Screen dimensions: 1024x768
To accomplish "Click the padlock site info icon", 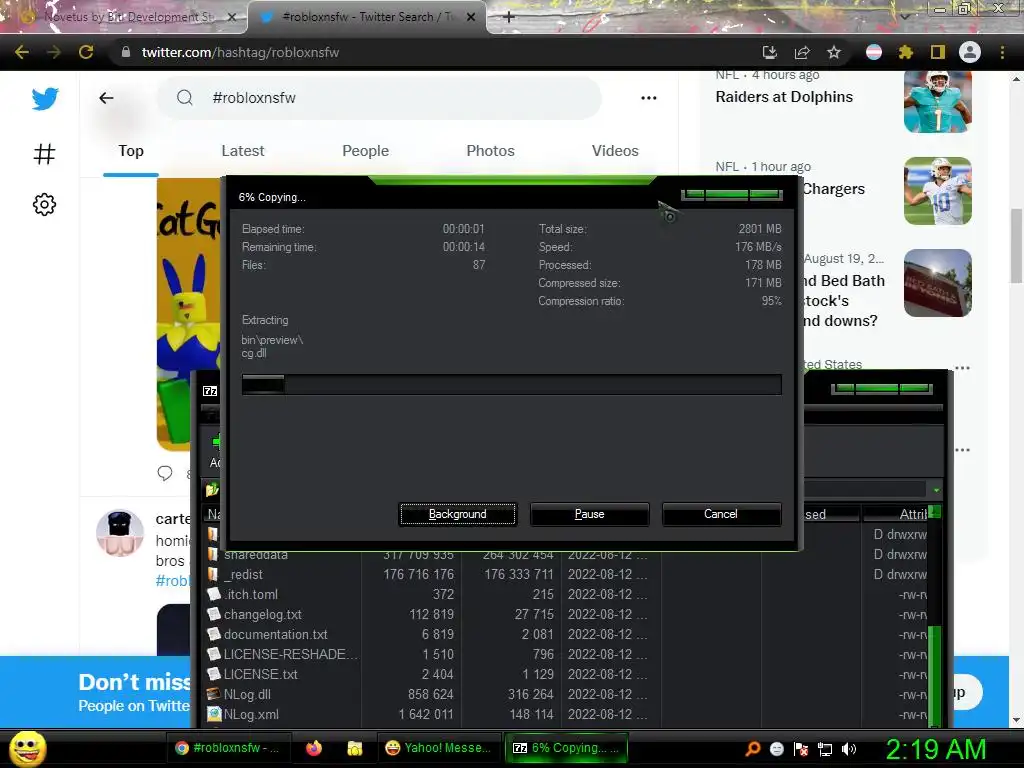I will [125, 52].
